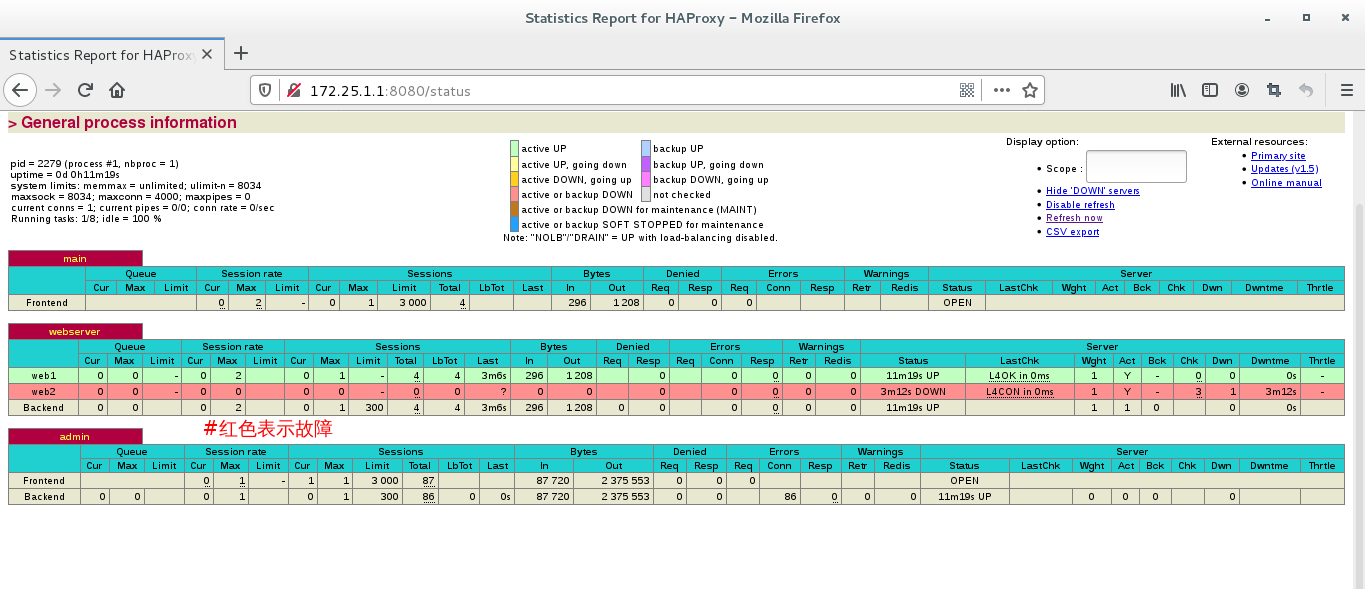Click the Disable refresh link
Viewport: 1365px width, 589px height.
coord(1080,205)
